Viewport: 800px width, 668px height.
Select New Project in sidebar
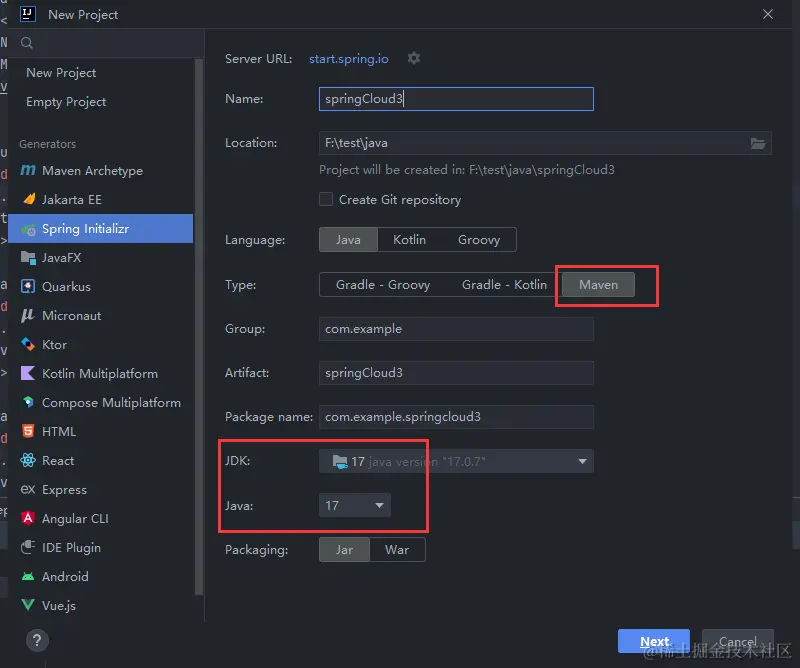click(x=61, y=72)
